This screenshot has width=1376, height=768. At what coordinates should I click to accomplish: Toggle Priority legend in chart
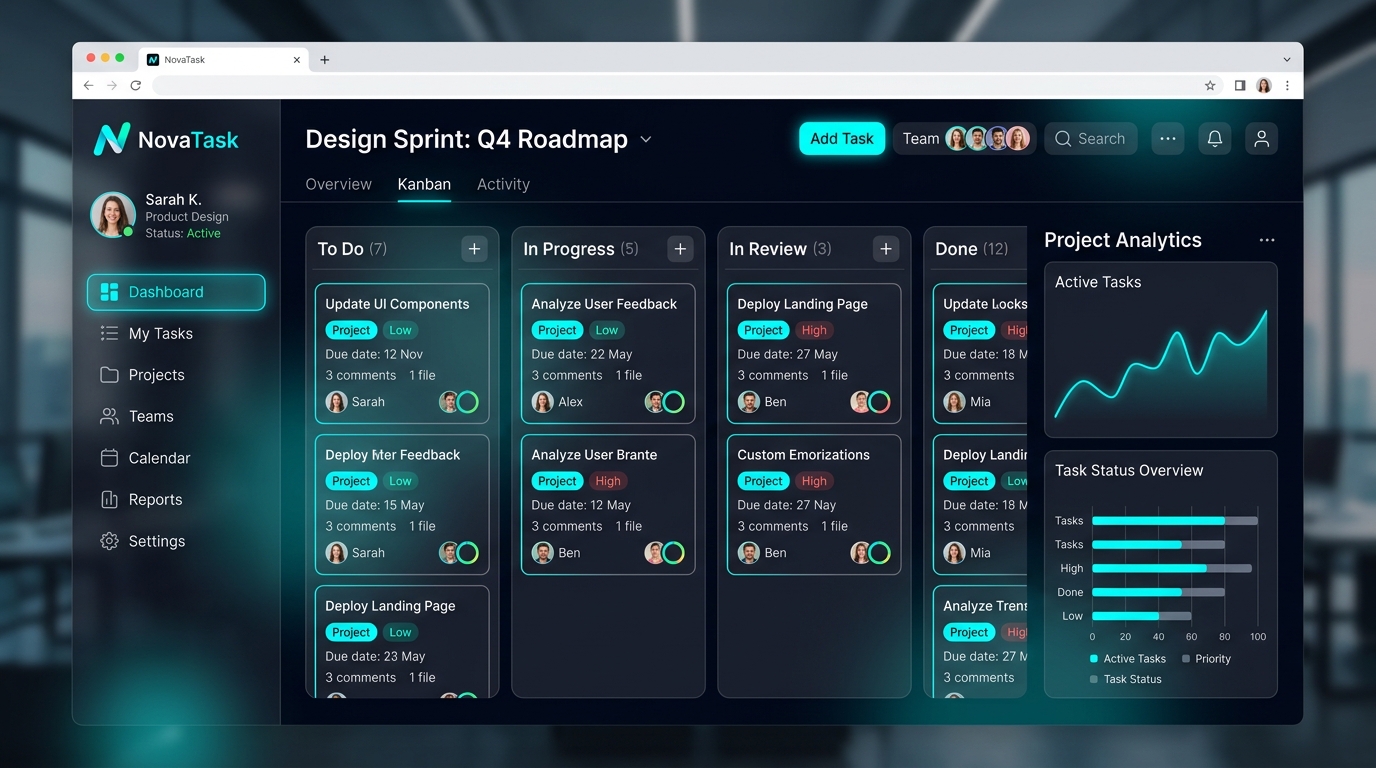click(1206, 659)
